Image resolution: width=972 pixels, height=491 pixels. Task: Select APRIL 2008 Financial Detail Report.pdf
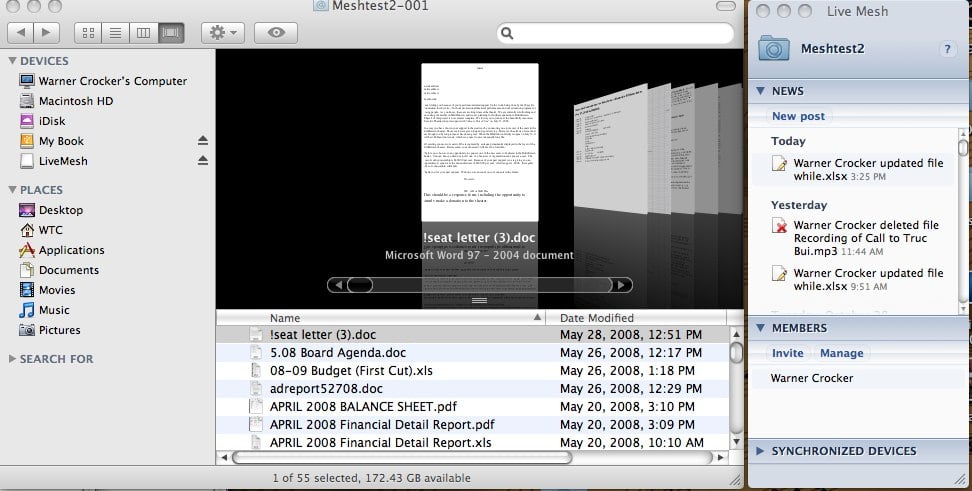(473, 425)
